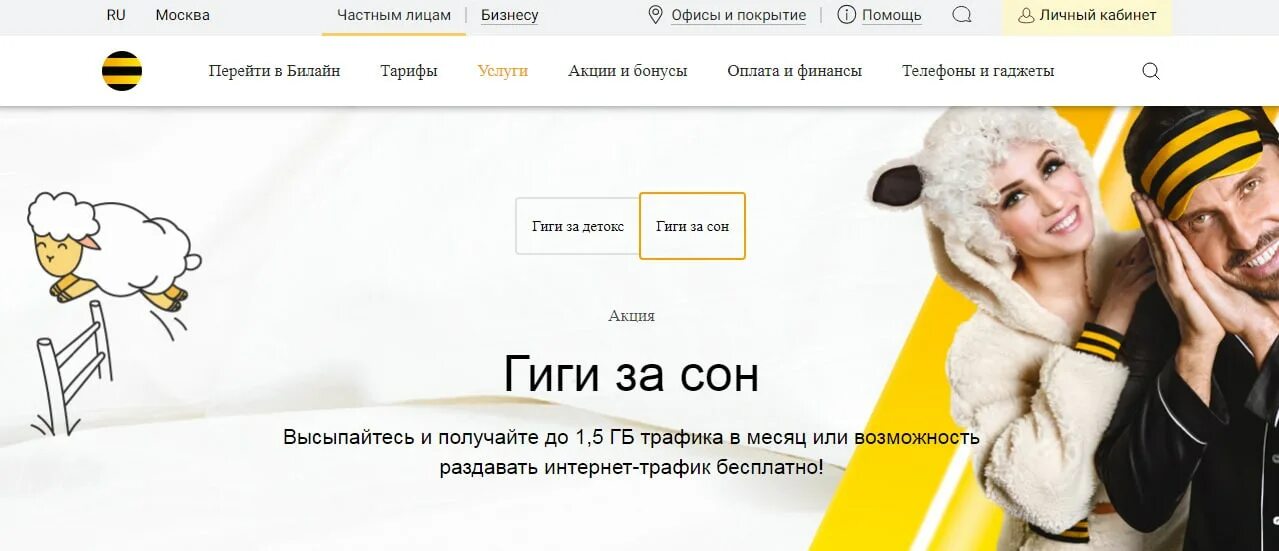1279x551 pixels.
Task: Click Перейти в Билайн link
Action: coord(274,71)
